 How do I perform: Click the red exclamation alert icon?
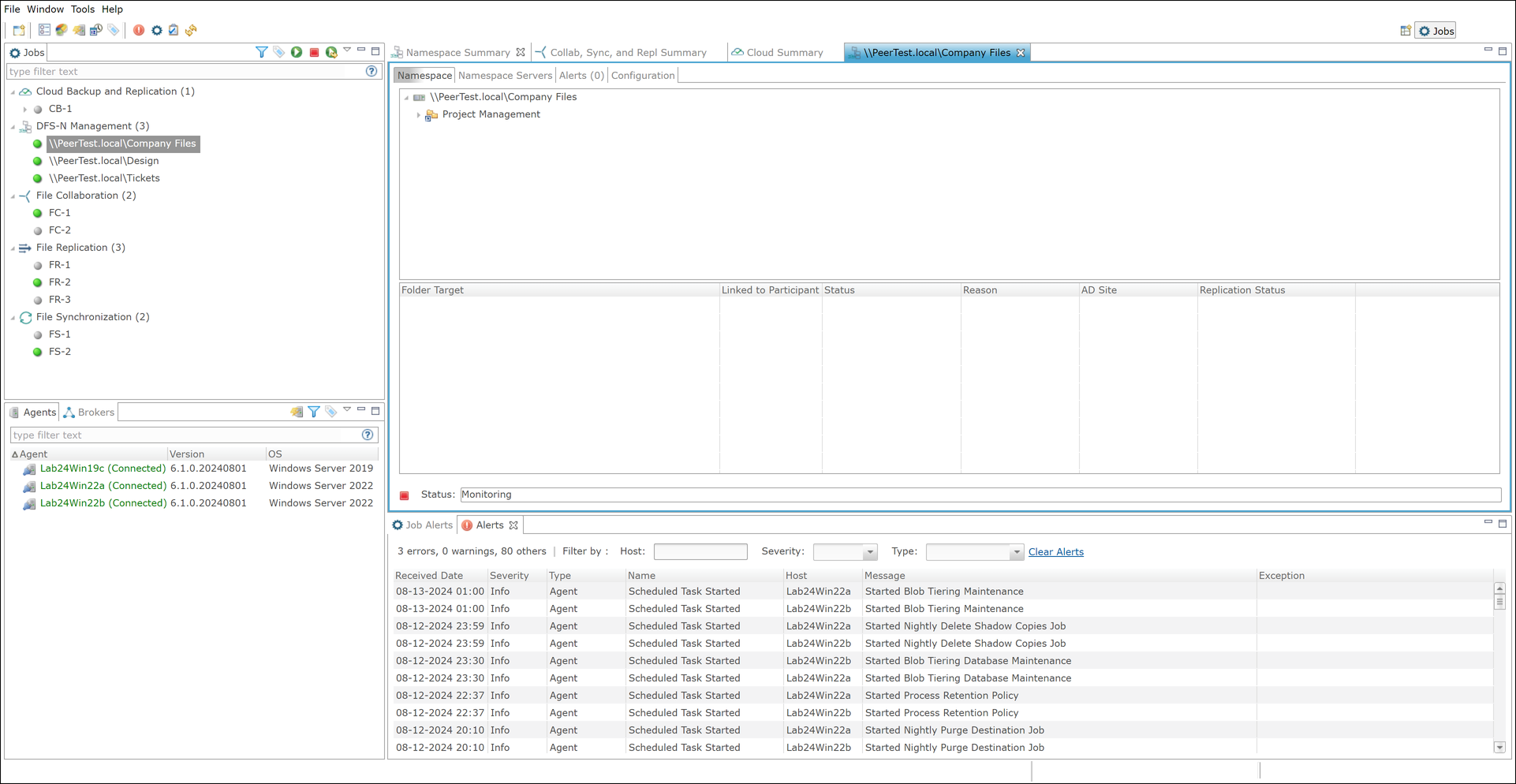click(x=139, y=31)
